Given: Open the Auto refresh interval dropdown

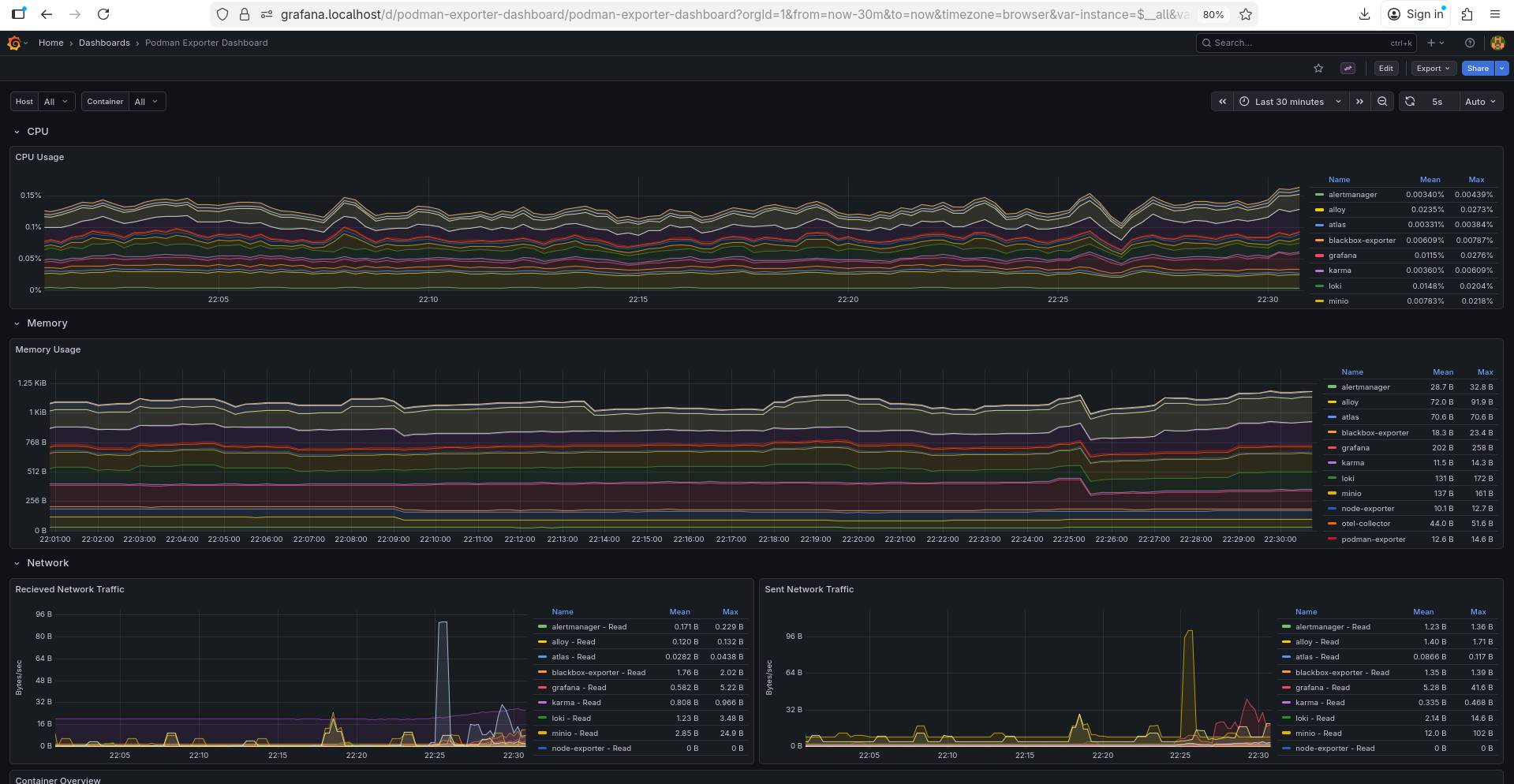Looking at the screenshot, I should click(1479, 102).
